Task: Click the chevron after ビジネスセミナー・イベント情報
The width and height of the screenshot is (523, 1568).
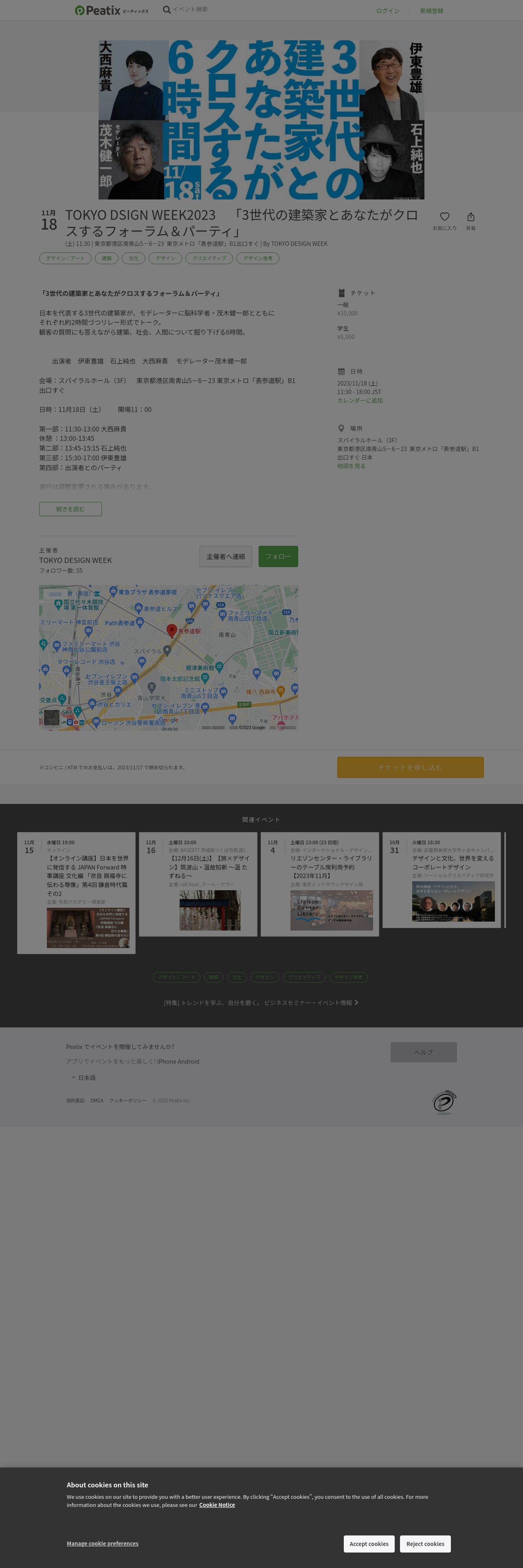Action: point(356,1003)
